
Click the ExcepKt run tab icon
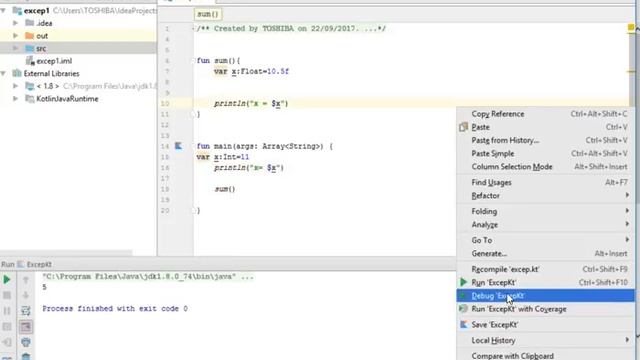[x=21, y=264]
